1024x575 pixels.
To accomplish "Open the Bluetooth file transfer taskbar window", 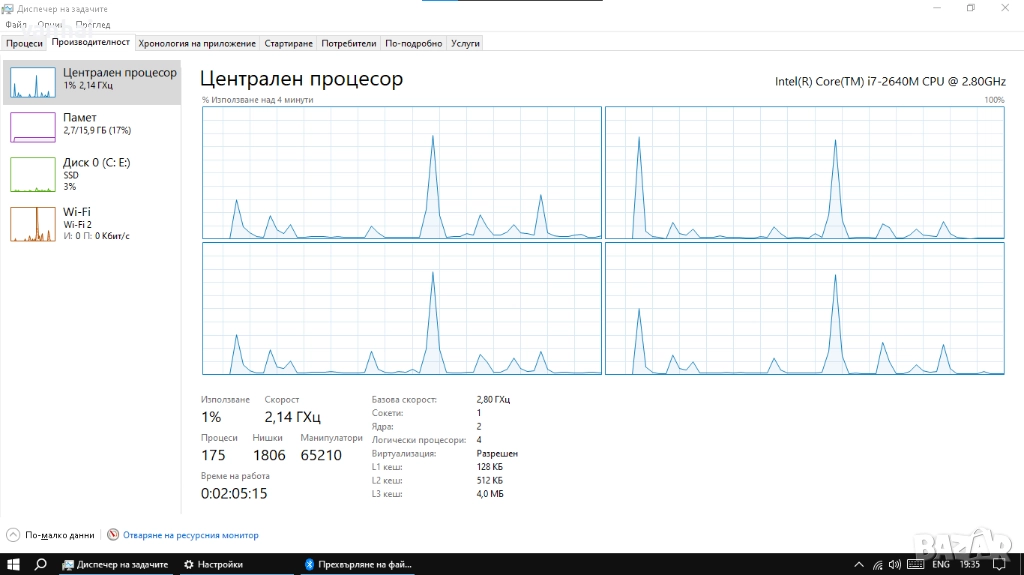I will pos(356,565).
